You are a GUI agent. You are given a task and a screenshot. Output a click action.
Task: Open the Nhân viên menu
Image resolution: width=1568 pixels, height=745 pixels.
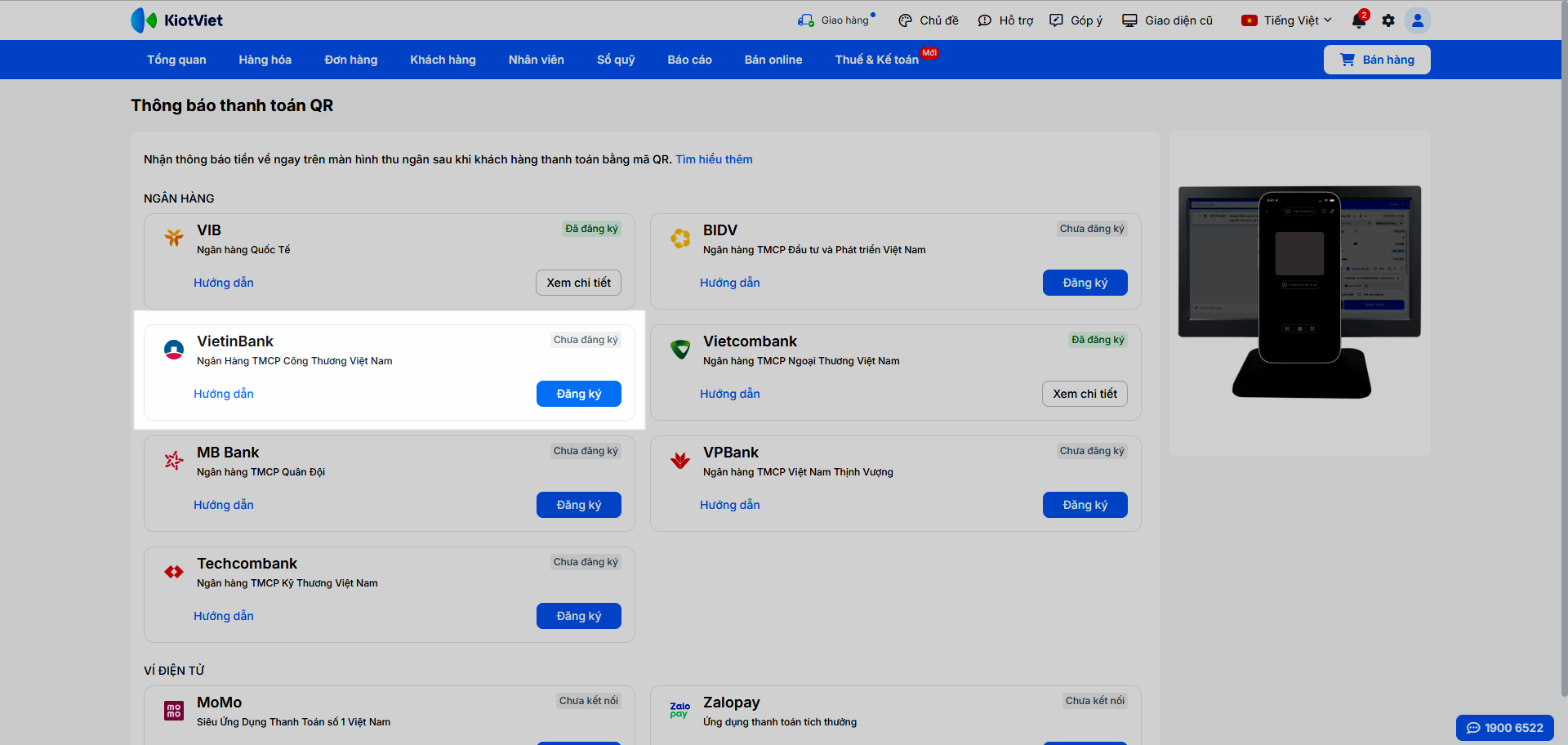coord(537,60)
